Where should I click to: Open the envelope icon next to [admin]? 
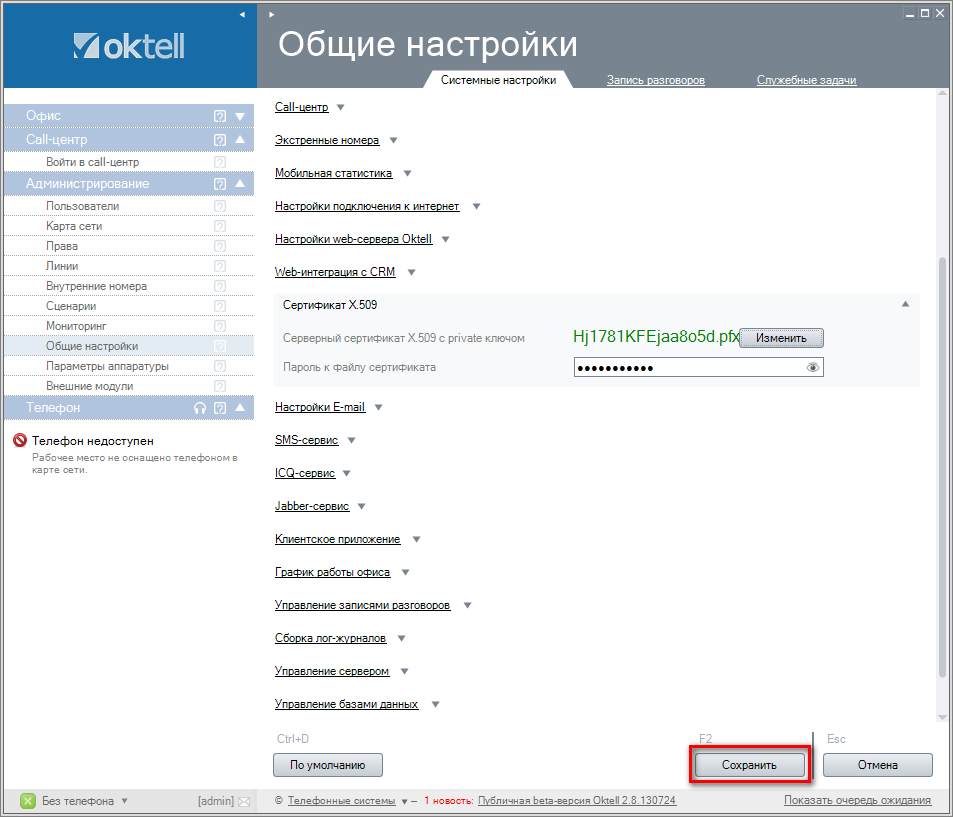tap(244, 801)
